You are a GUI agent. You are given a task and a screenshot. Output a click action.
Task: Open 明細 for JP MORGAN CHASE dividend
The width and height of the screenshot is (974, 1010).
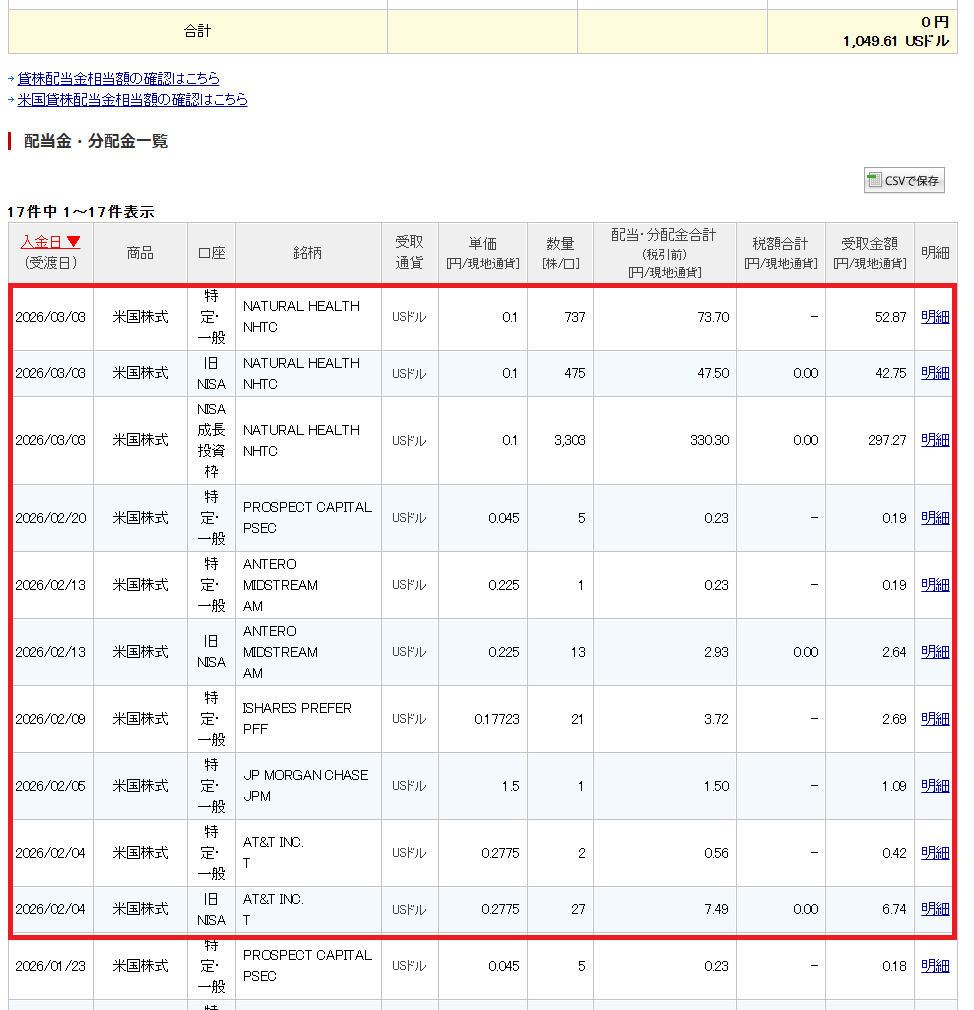[x=934, y=786]
